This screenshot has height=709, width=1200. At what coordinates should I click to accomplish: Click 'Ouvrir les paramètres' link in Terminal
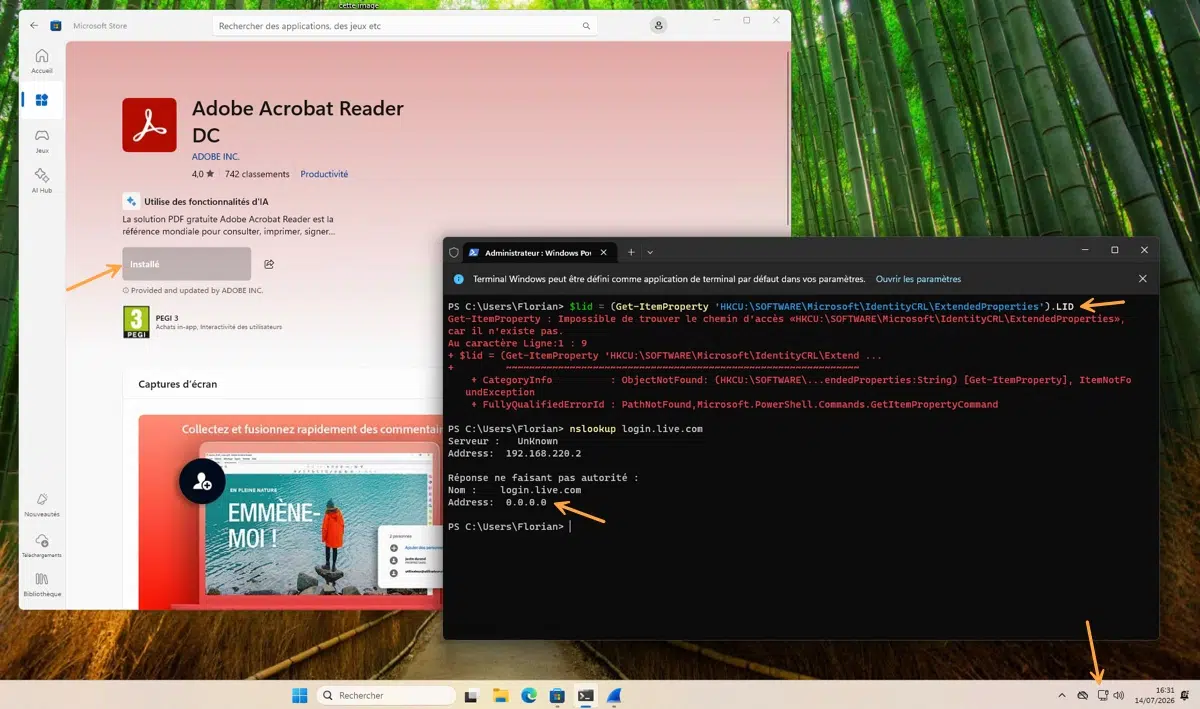918,279
